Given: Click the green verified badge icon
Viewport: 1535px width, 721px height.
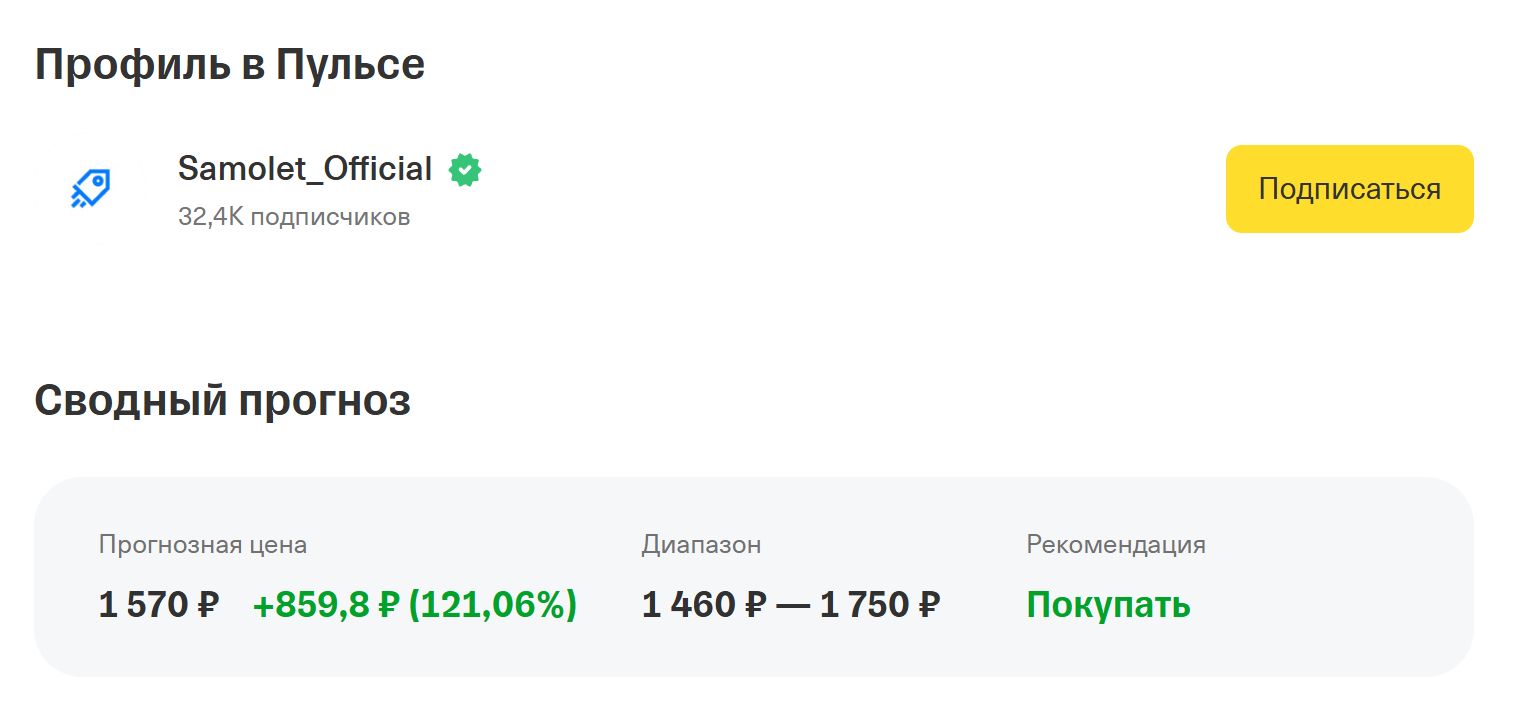Looking at the screenshot, I should tap(465, 170).
